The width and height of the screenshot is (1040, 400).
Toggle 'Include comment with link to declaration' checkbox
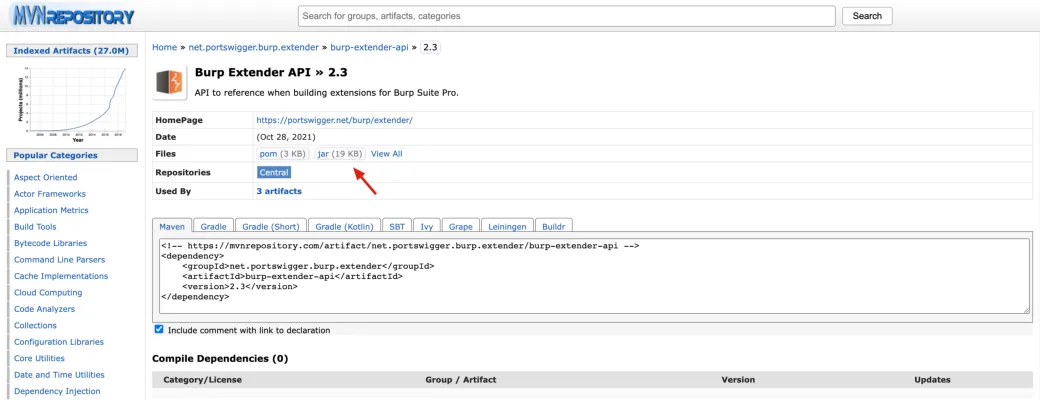159,329
